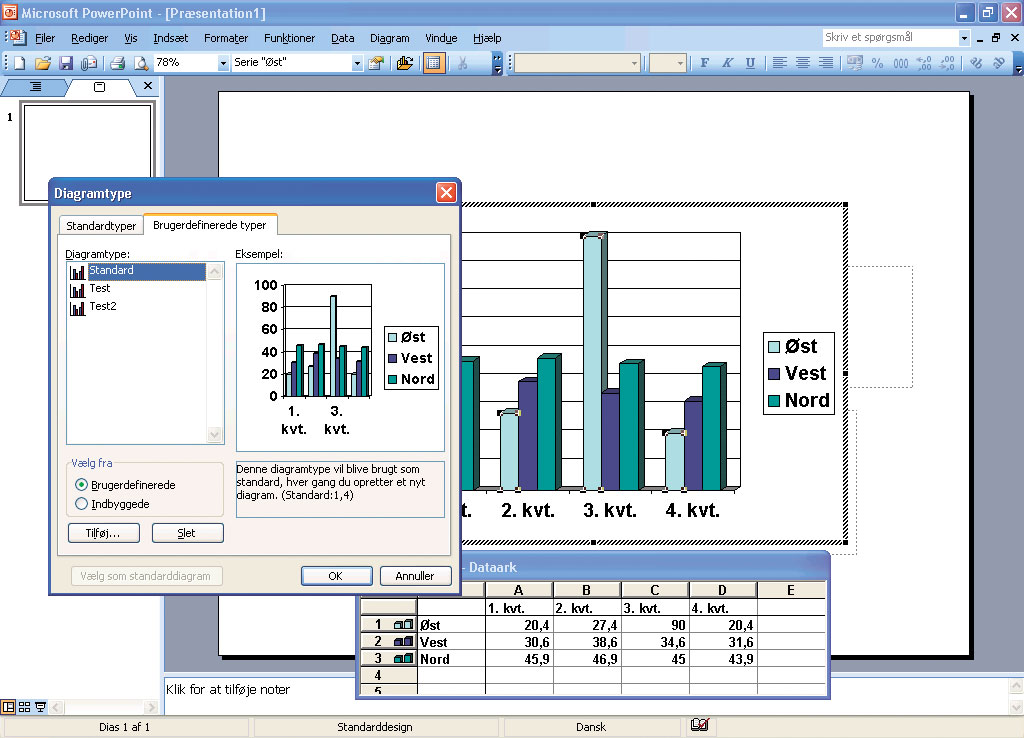Open the Diagram menu

click(389, 38)
